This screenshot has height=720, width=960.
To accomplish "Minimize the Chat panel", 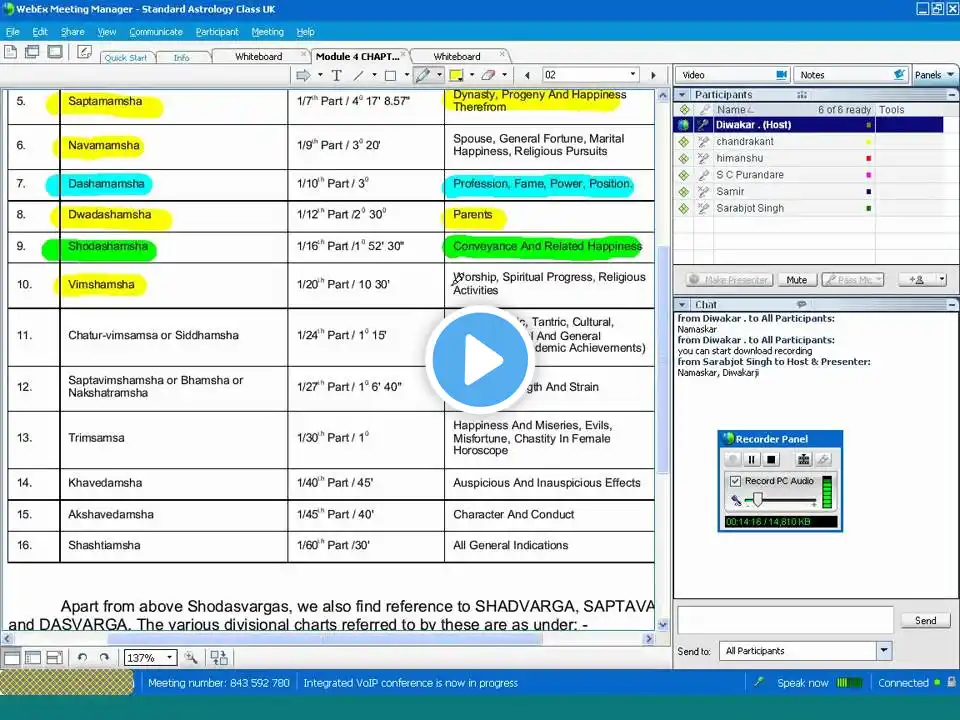I will (951, 304).
